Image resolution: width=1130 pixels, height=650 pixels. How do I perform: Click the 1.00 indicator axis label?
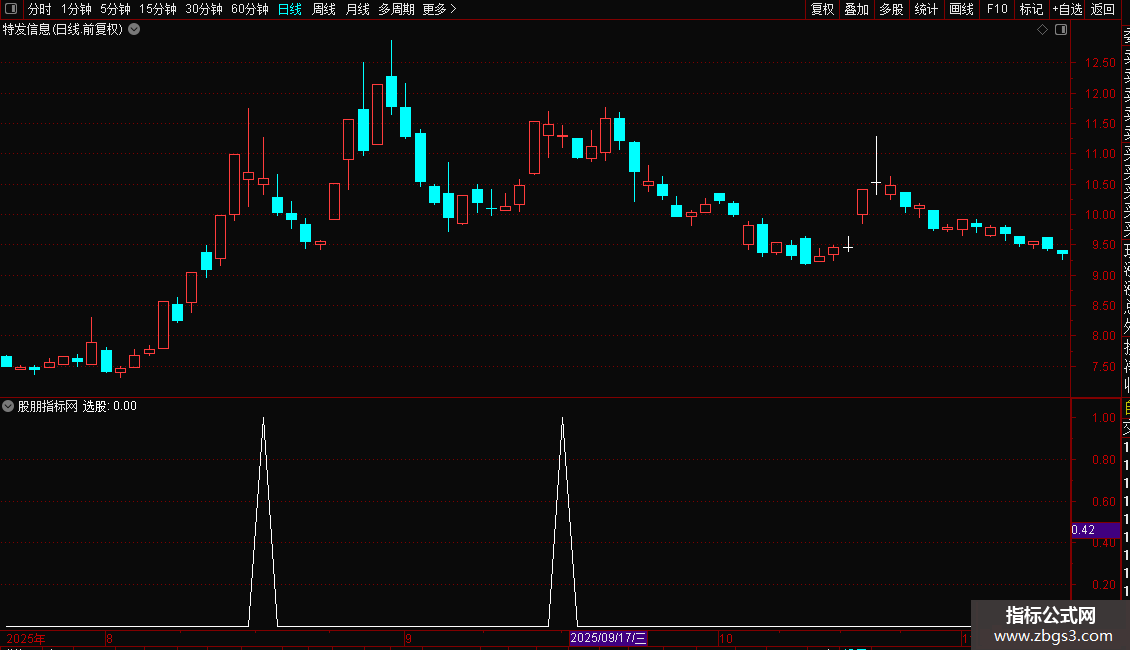[1103, 418]
